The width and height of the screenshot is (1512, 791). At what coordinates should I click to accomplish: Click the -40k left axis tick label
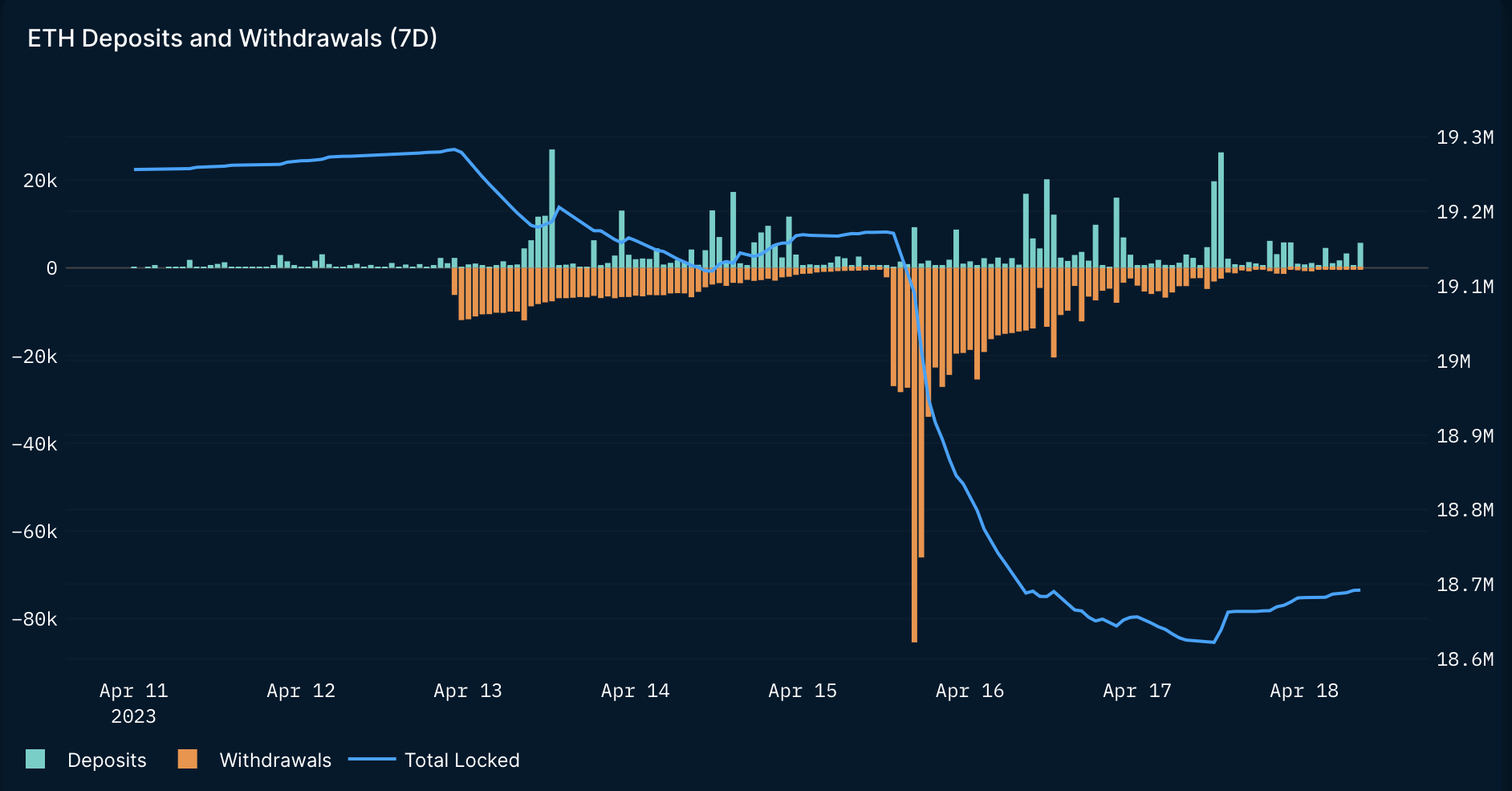tap(35, 444)
